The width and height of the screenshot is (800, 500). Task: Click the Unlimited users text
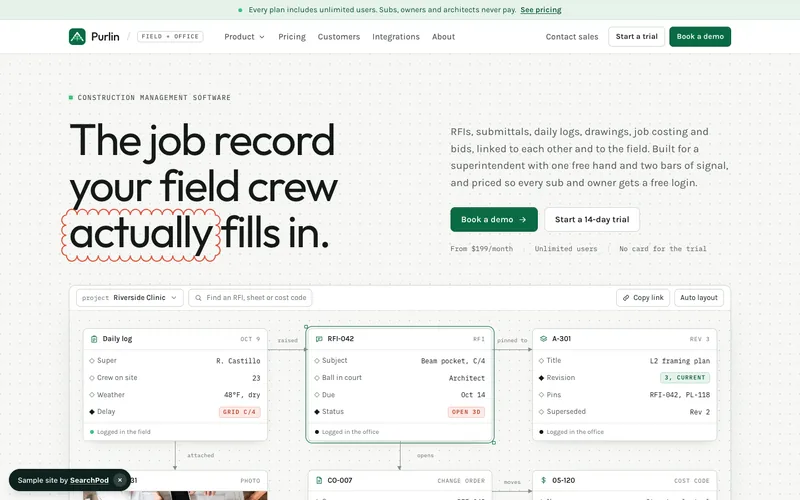pyautogui.click(x=566, y=249)
